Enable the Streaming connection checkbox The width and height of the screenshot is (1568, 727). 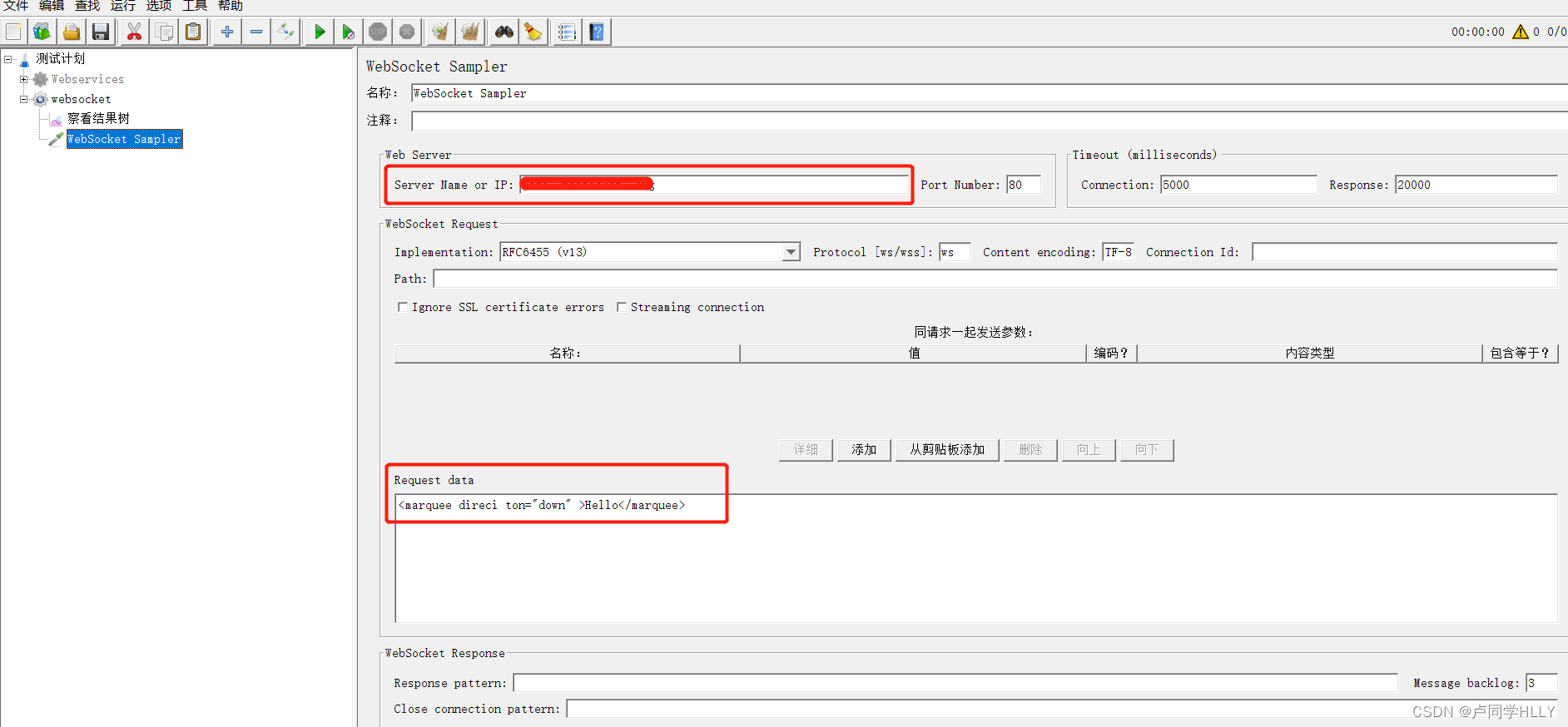click(x=622, y=307)
